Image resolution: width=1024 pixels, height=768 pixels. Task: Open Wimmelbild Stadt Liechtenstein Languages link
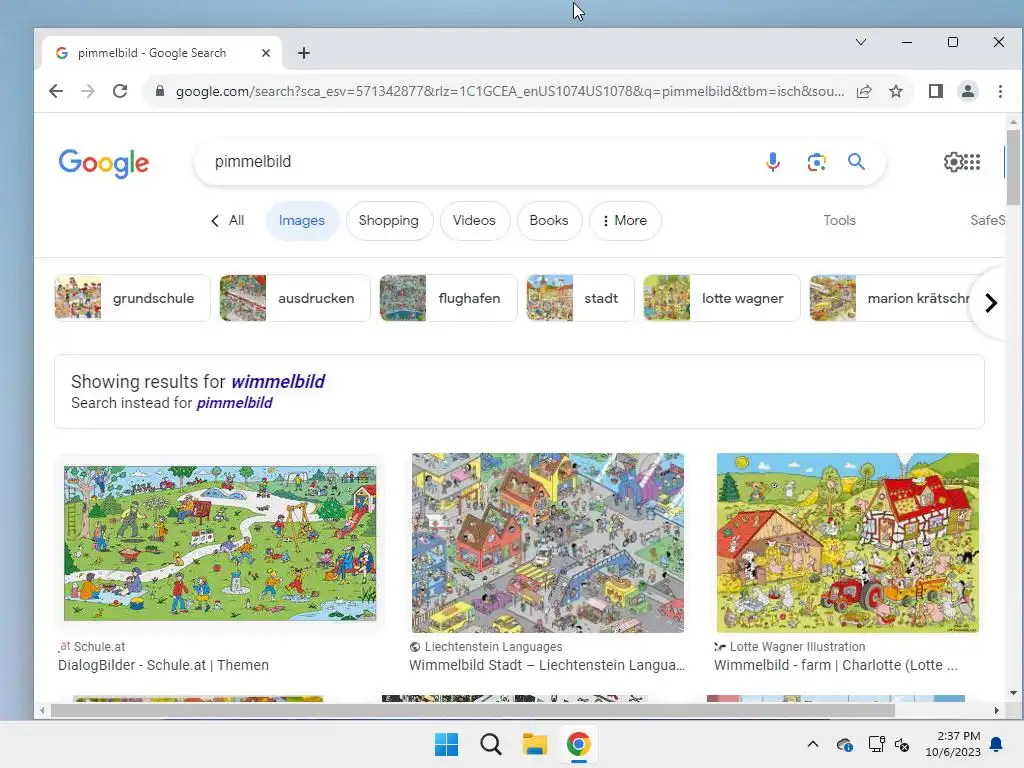547,665
